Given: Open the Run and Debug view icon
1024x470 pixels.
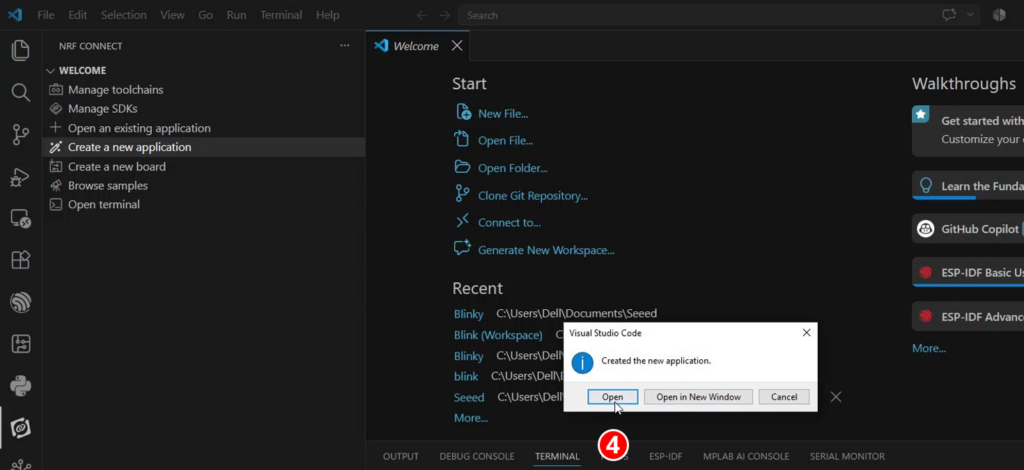Looking at the screenshot, I should coord(21,177).
